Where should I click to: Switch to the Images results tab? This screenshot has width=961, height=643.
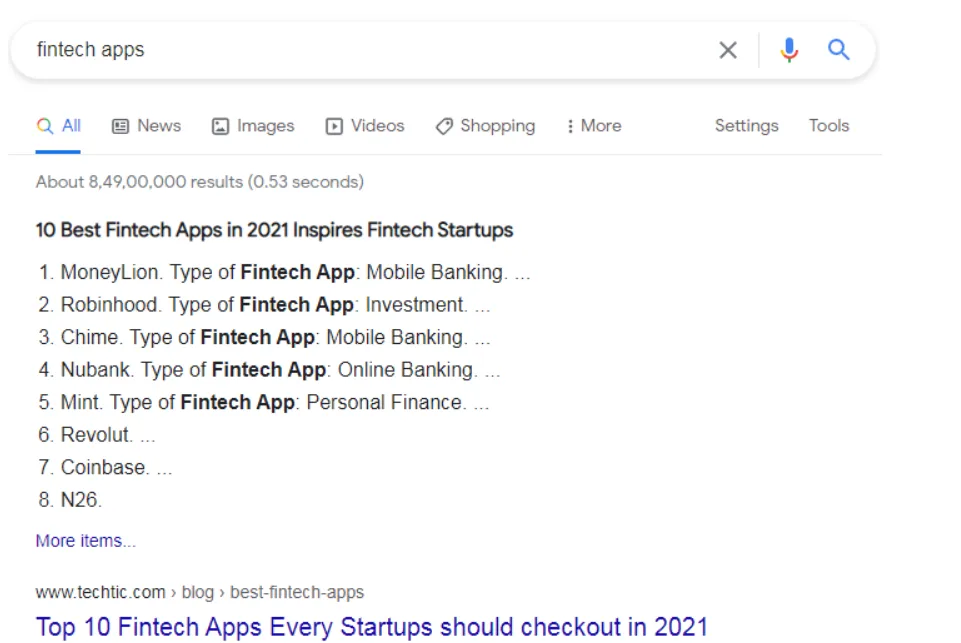253,126
